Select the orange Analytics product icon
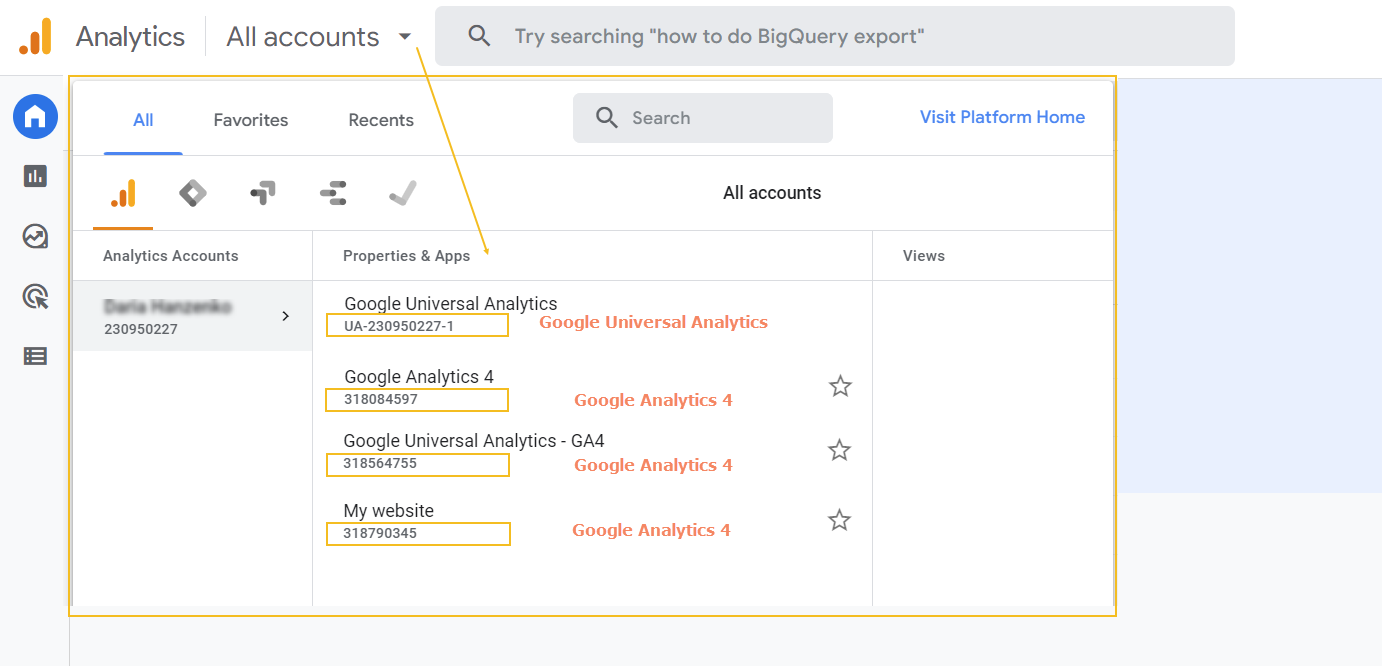This screenshot has height=666, width=1382. (123, 193)
